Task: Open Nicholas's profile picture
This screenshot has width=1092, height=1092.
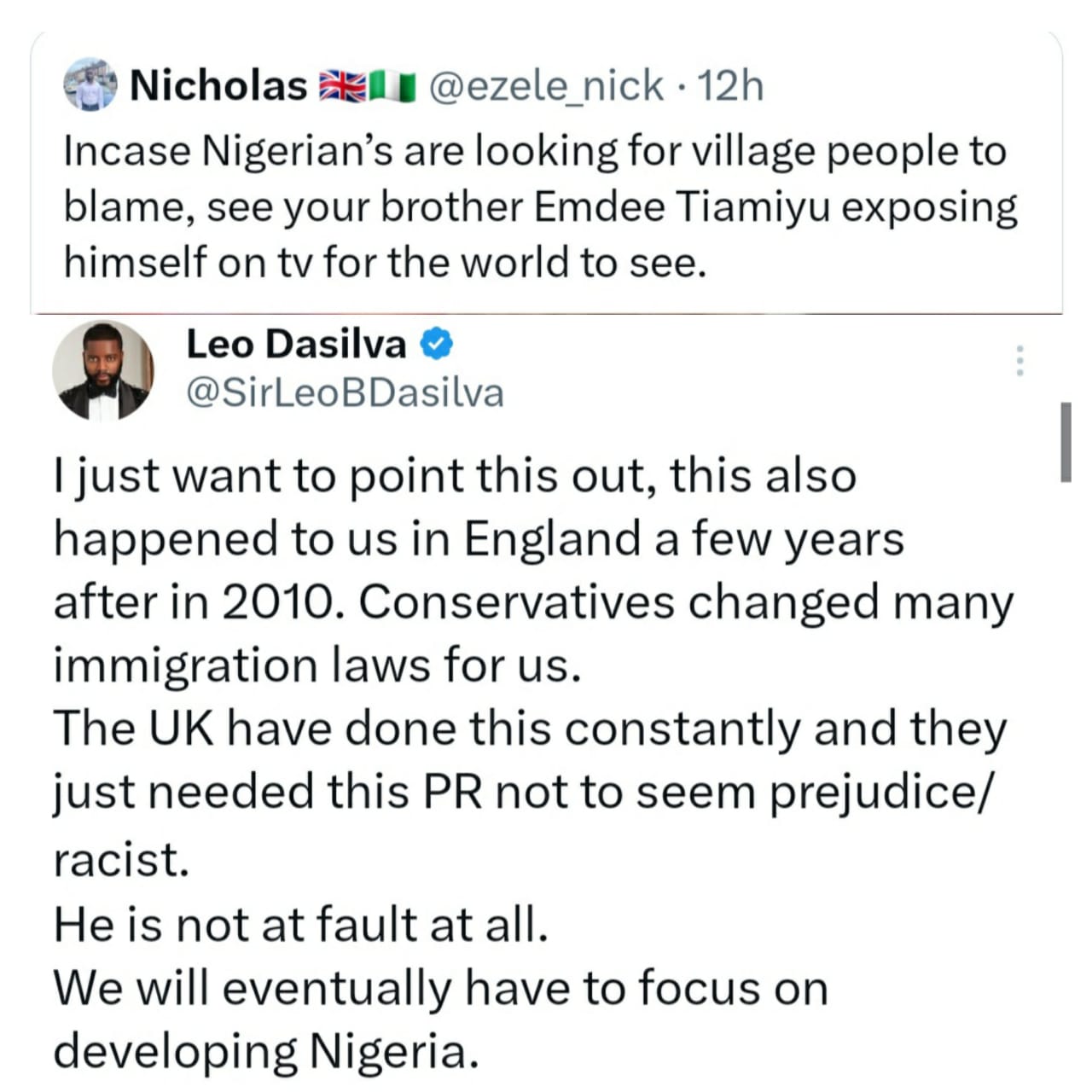Action: click(x=90, y=84)
